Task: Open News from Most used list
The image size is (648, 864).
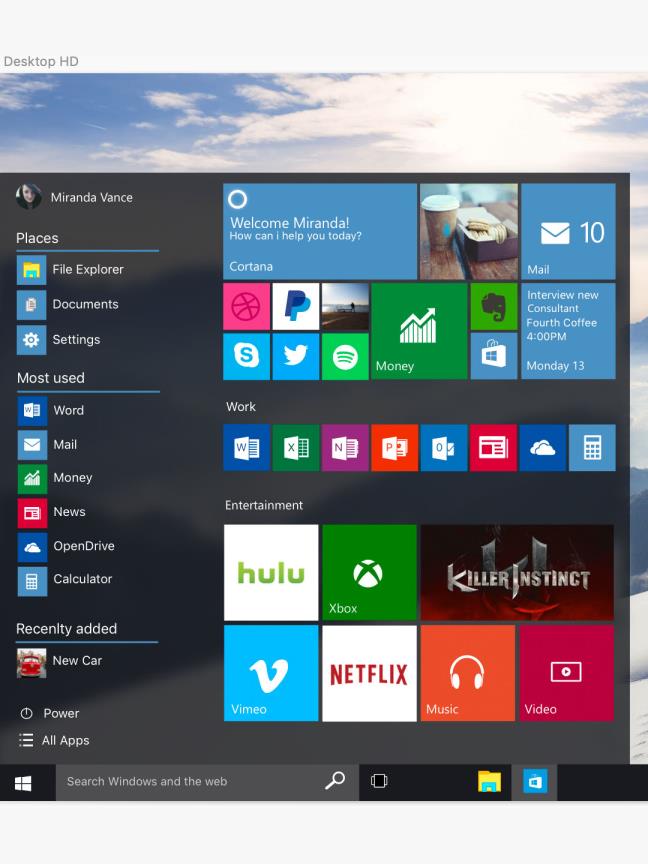Action: tap(52, 512)
